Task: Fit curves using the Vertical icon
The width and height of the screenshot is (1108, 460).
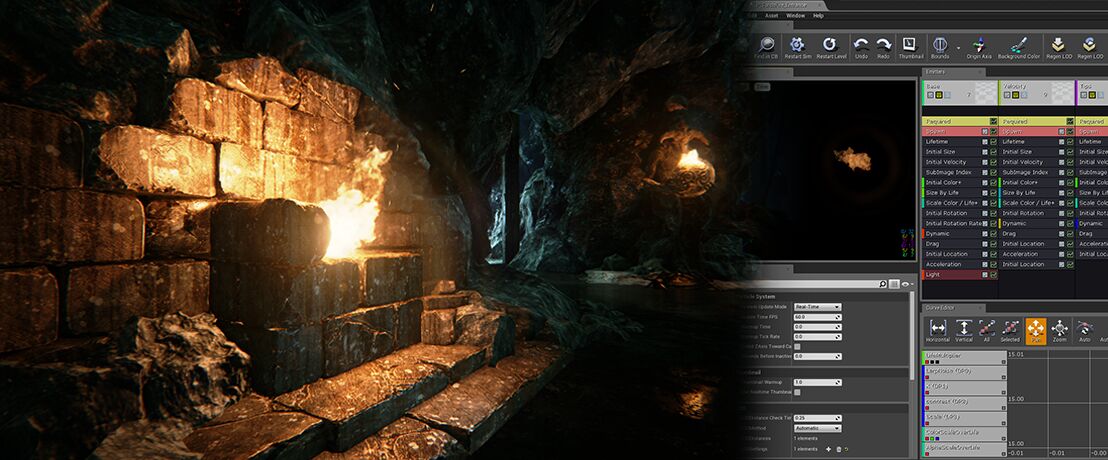Action: tap(964, 329)
